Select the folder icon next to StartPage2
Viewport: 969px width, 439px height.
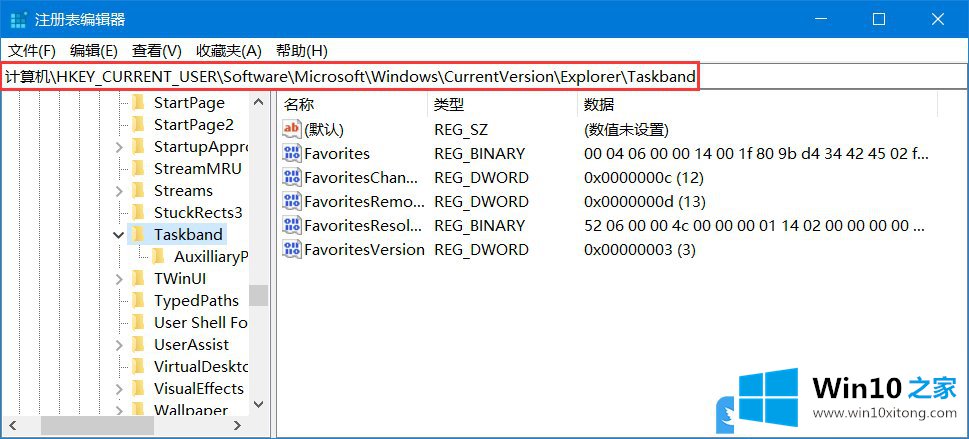(x=138, y=125)
